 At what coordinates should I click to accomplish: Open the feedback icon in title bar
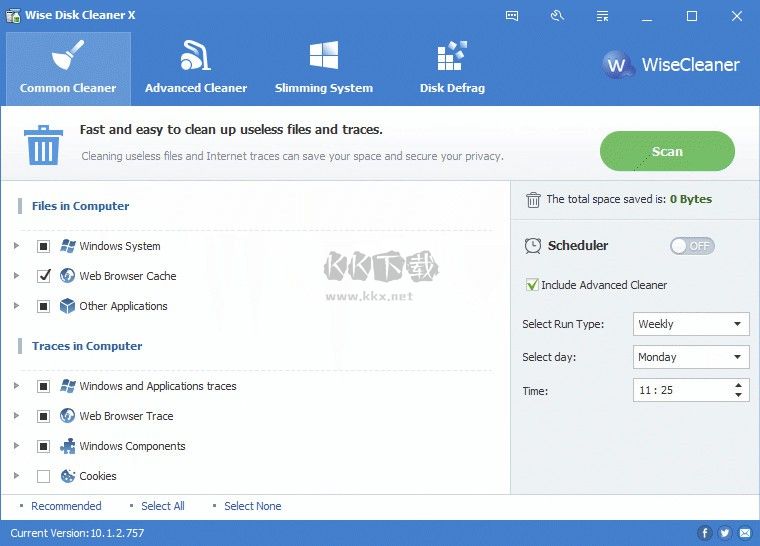512,16
